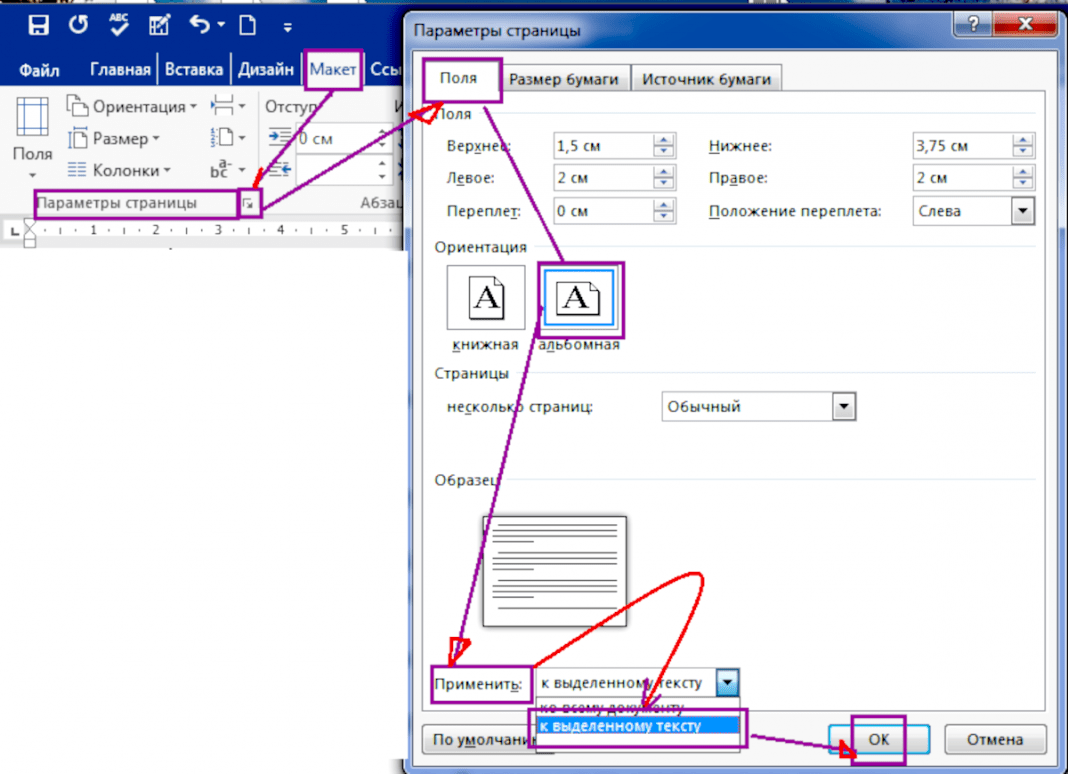The image size is (1068, 774).
Task: Create a new blank document icon
Action: tap(248, 25)
